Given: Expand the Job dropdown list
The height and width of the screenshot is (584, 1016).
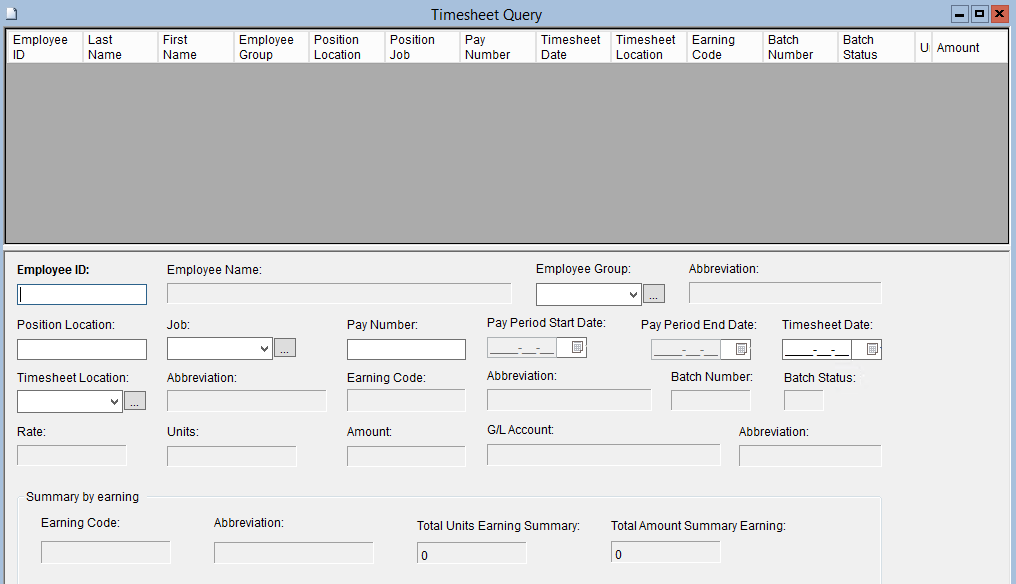Looking at the screenshot, I should click(x=264, y=349).
